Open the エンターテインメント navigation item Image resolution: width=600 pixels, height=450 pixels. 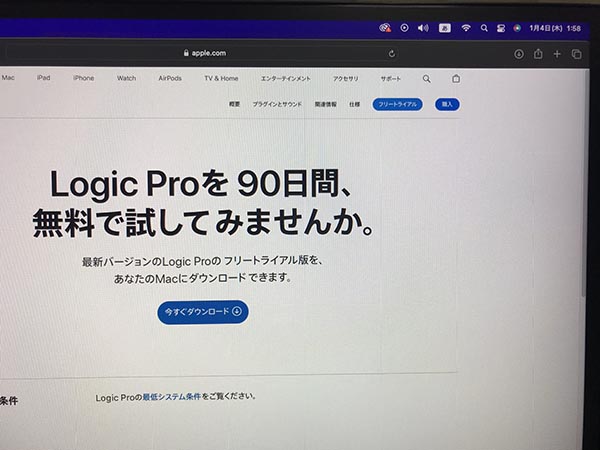click(x=285, y=78)
